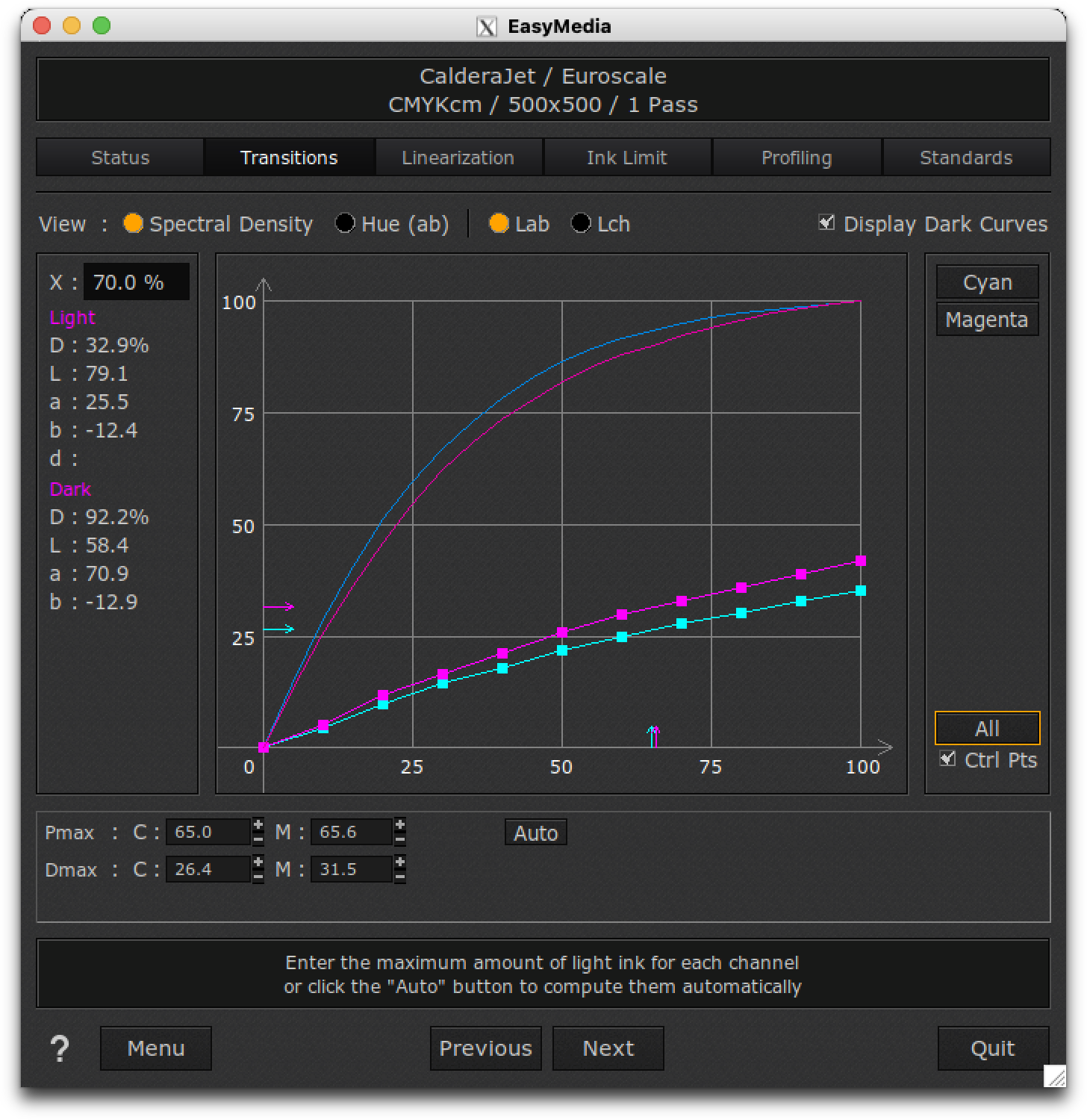Screen dimensions: 1087x1120
Task: Click the window resize grip icon
Action: point(1056,1076)
